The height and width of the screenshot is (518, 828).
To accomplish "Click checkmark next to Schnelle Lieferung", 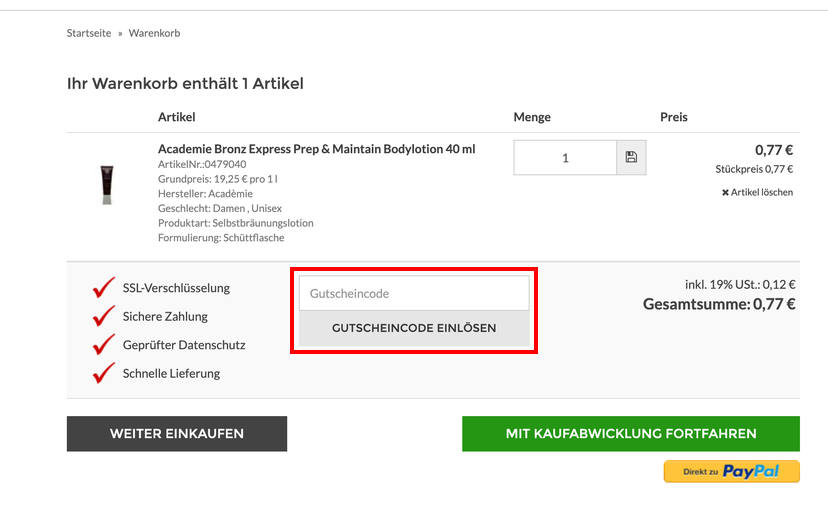I will 104,373.
